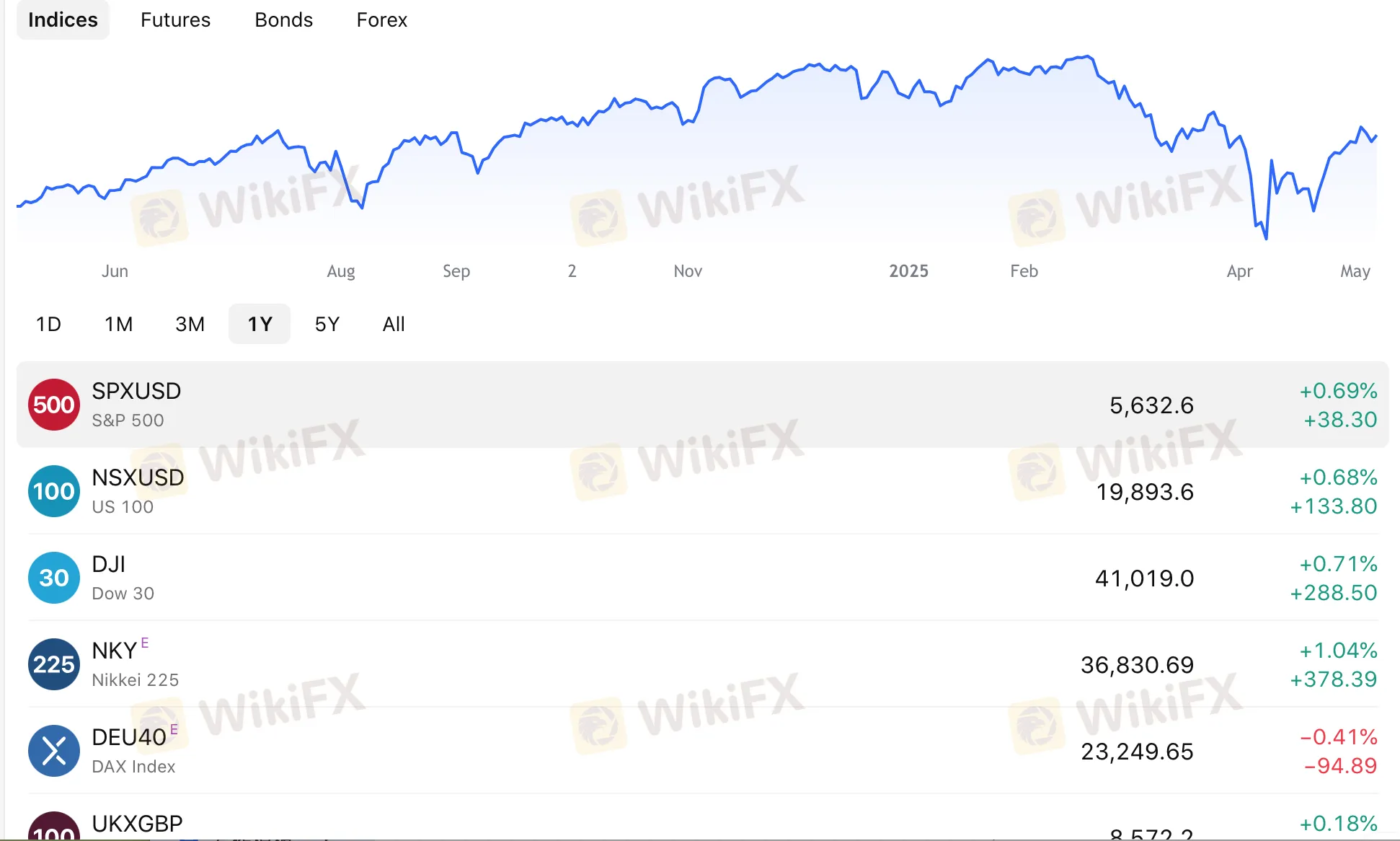Click the red S&P 500 logo icon
1400x841 pixels.
(x=54, y=405)
